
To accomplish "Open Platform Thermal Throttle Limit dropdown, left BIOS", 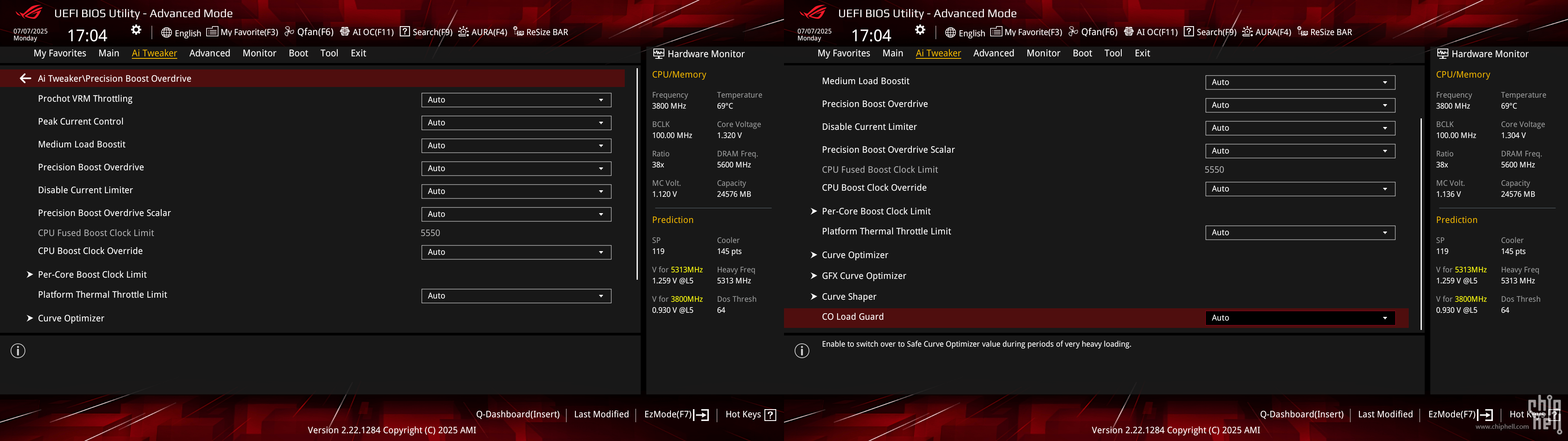I will click(516, 296).
